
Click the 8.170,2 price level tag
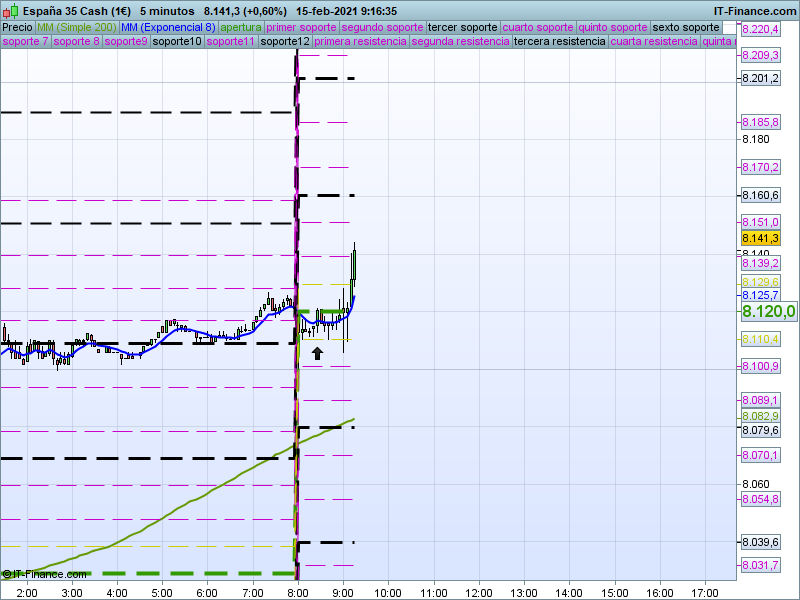[760, 167]
